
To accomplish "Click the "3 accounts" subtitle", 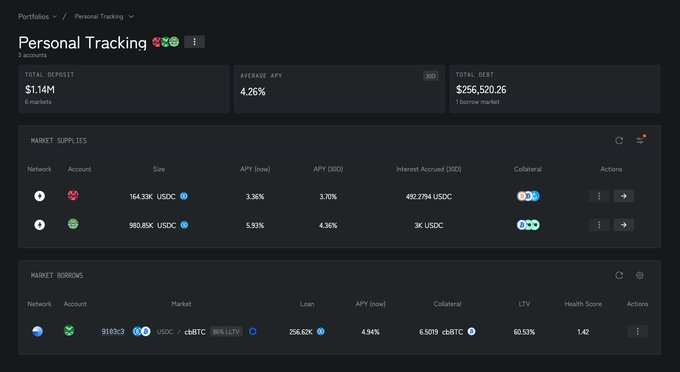I will coord(32,55).
